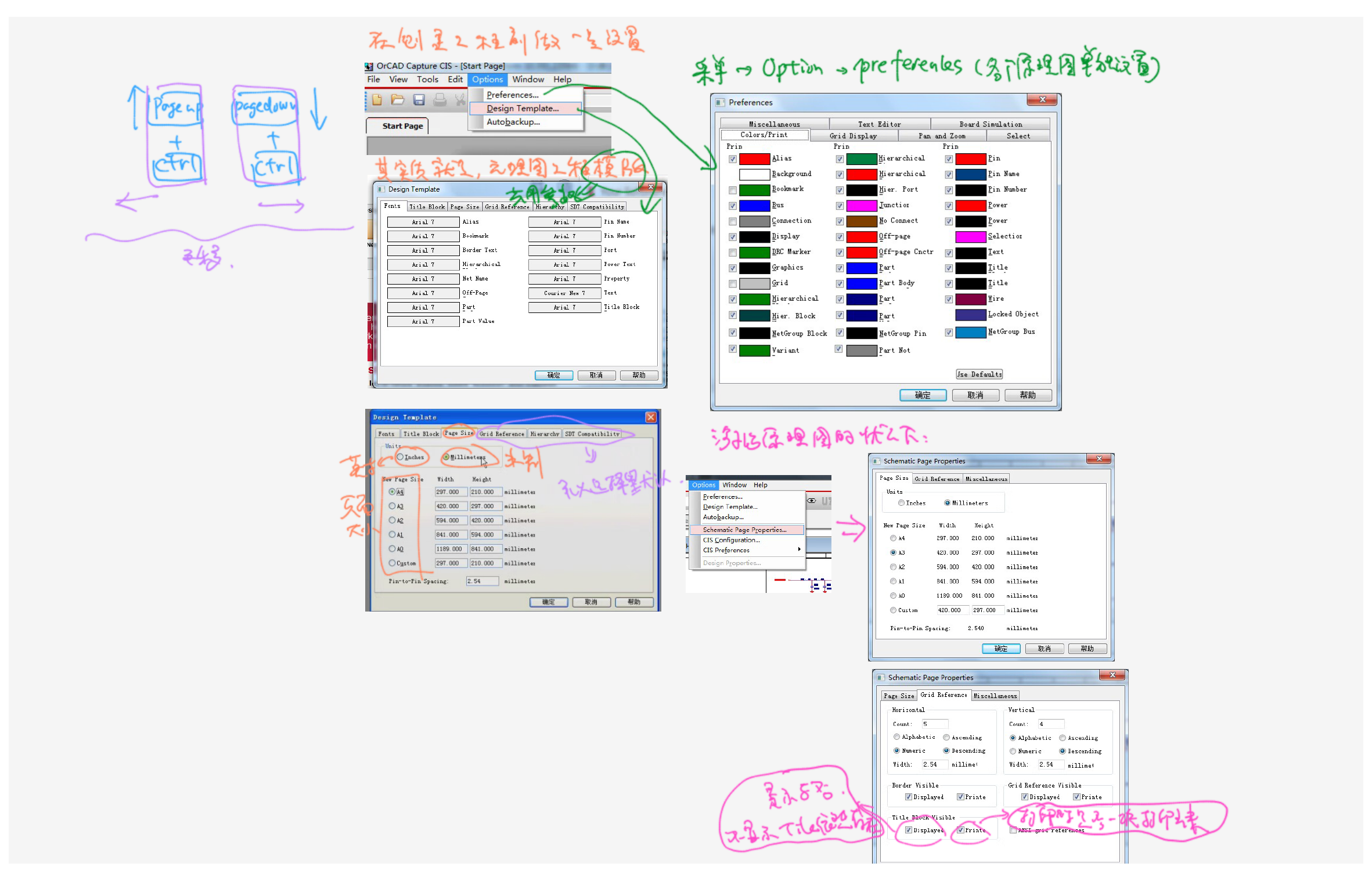The height and width of the screenshot is (881, 1372).
Task: Toggle the Pin Name print checkbox
Action: (949, 175)
